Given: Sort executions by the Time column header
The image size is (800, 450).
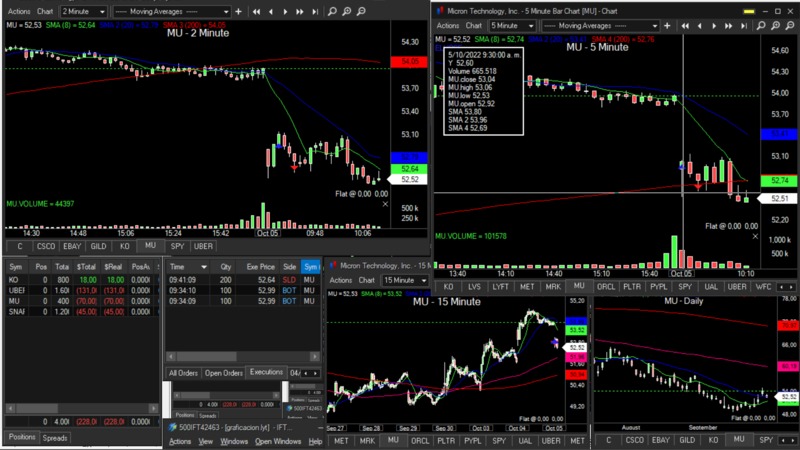Looking at the screenshot, I should 178,267.
